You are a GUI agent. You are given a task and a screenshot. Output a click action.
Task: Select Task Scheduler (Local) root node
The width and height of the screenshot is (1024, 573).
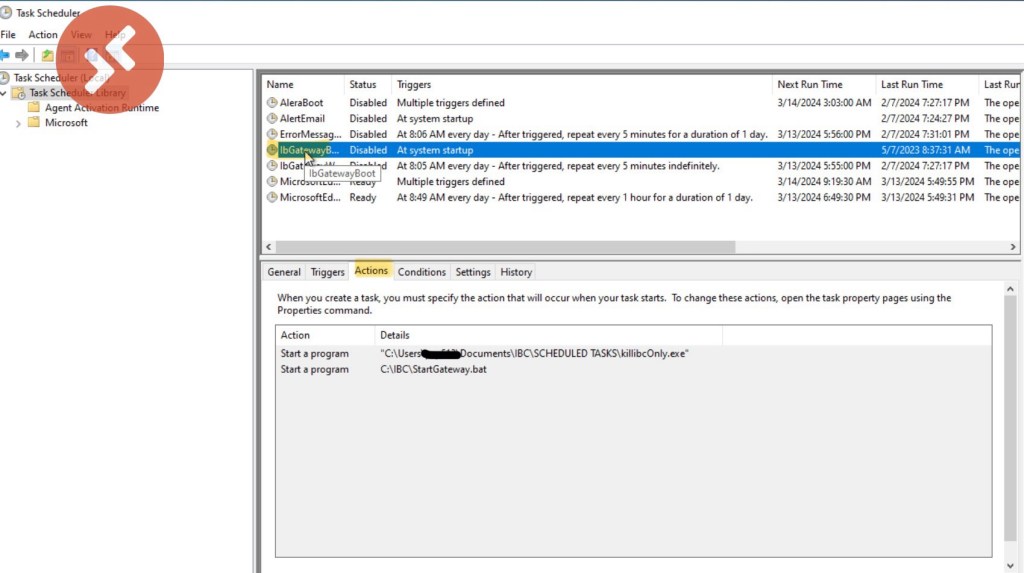coord(60,78)
